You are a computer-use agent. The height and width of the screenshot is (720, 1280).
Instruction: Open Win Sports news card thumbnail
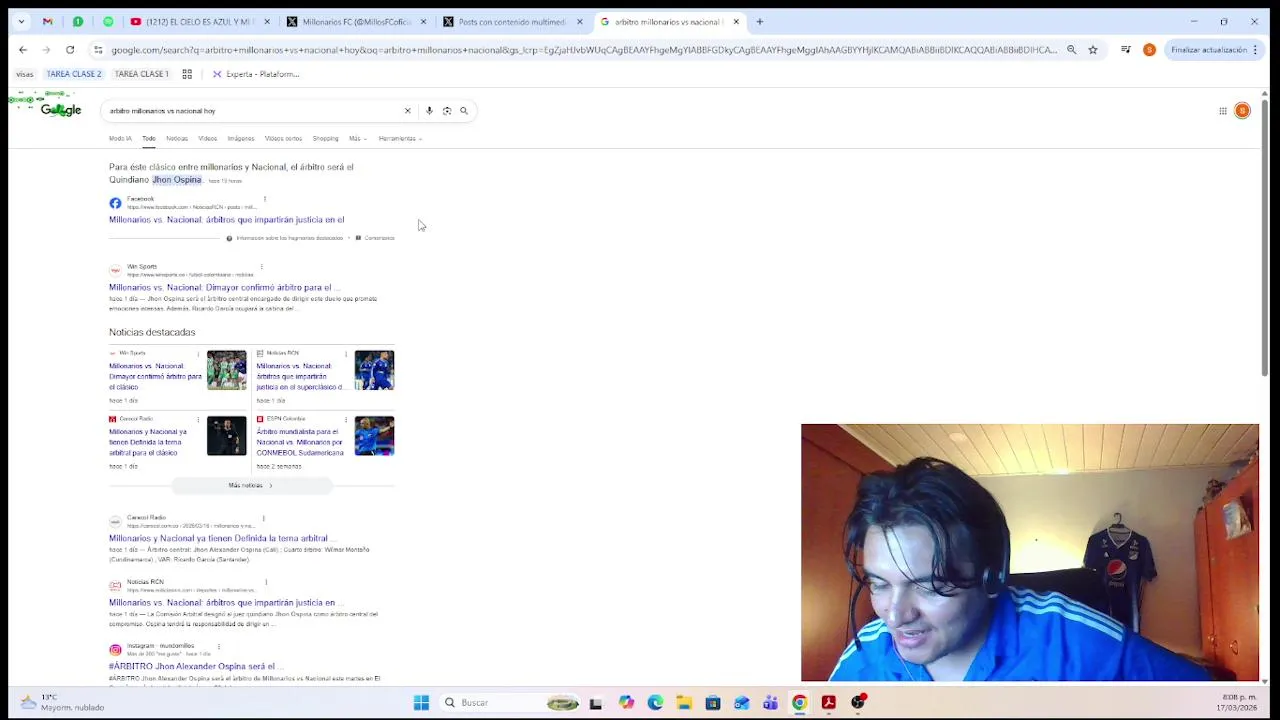tap(226, 370)
